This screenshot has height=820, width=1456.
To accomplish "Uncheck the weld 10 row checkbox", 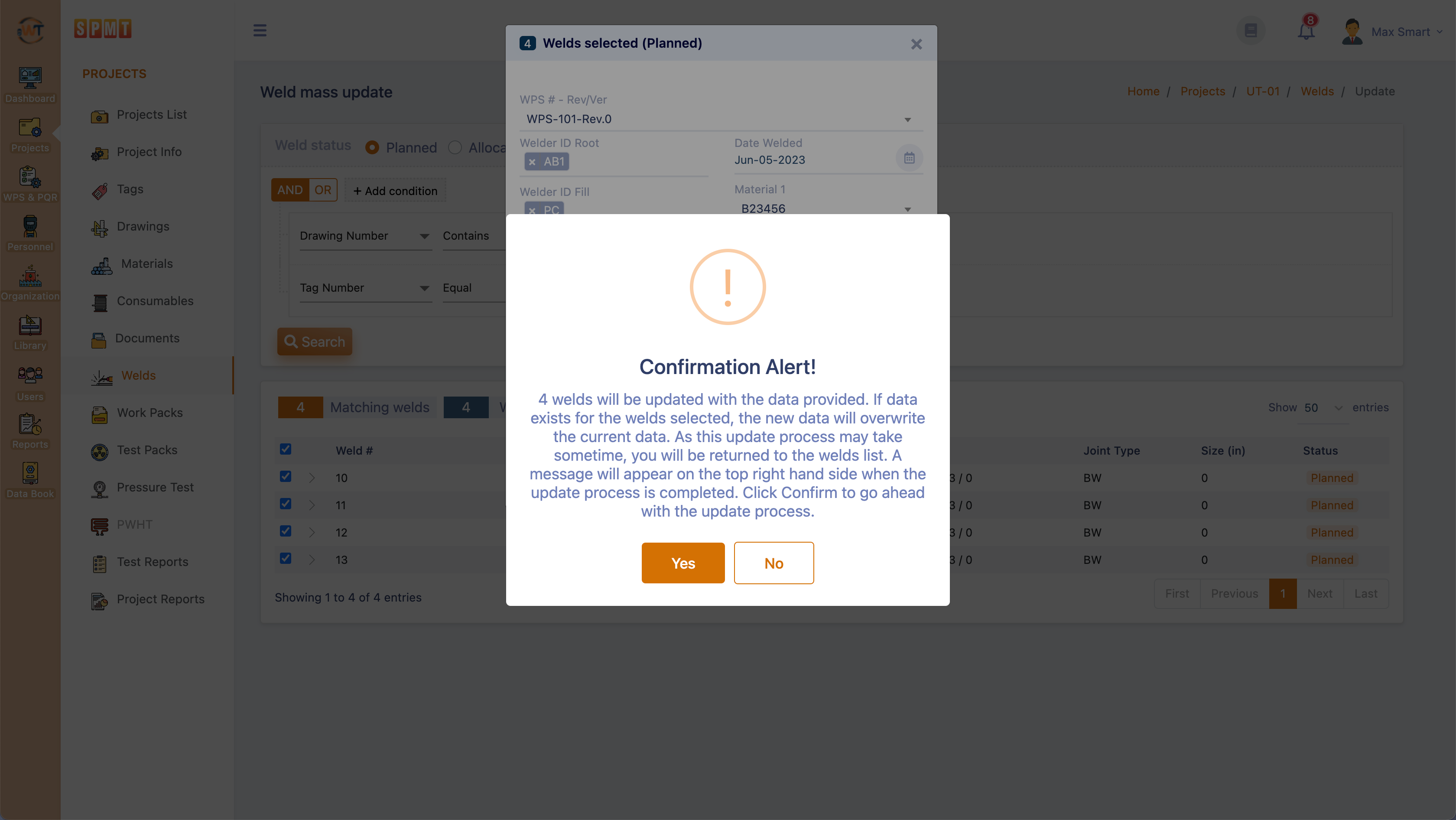I will tap(286, 476).
